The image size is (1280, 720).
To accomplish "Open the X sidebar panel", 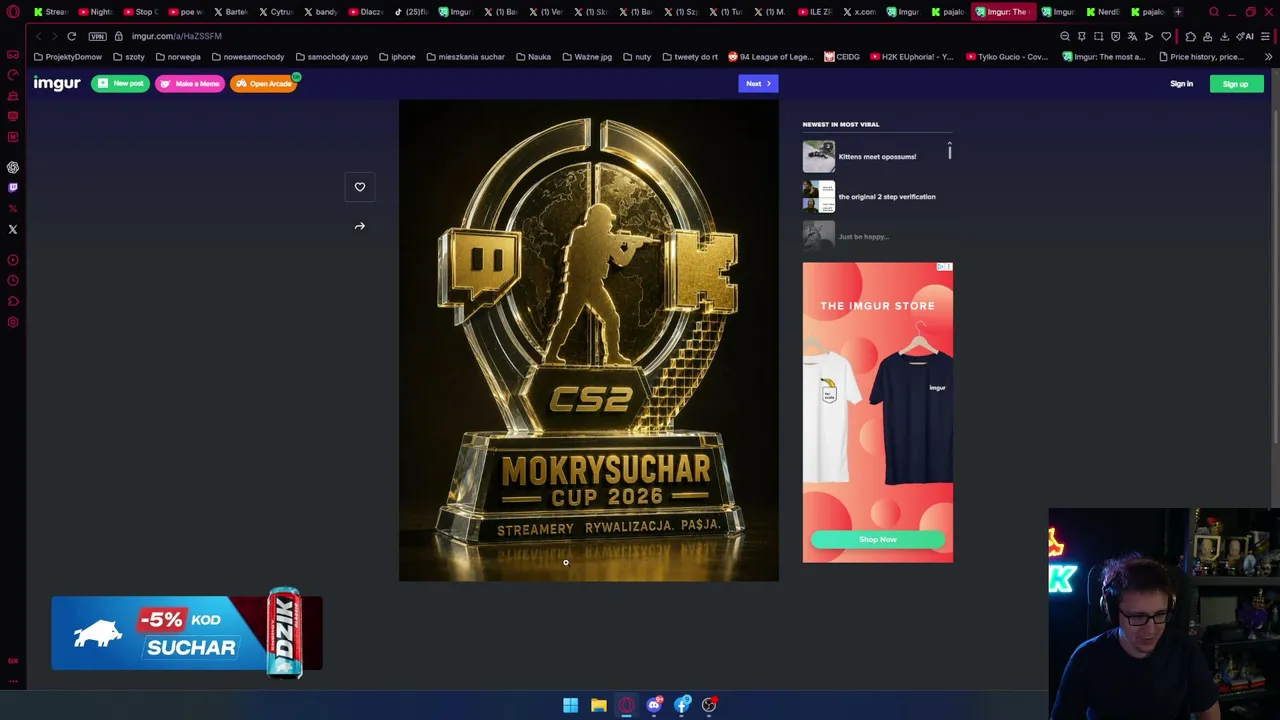I will tap(13, 229).
